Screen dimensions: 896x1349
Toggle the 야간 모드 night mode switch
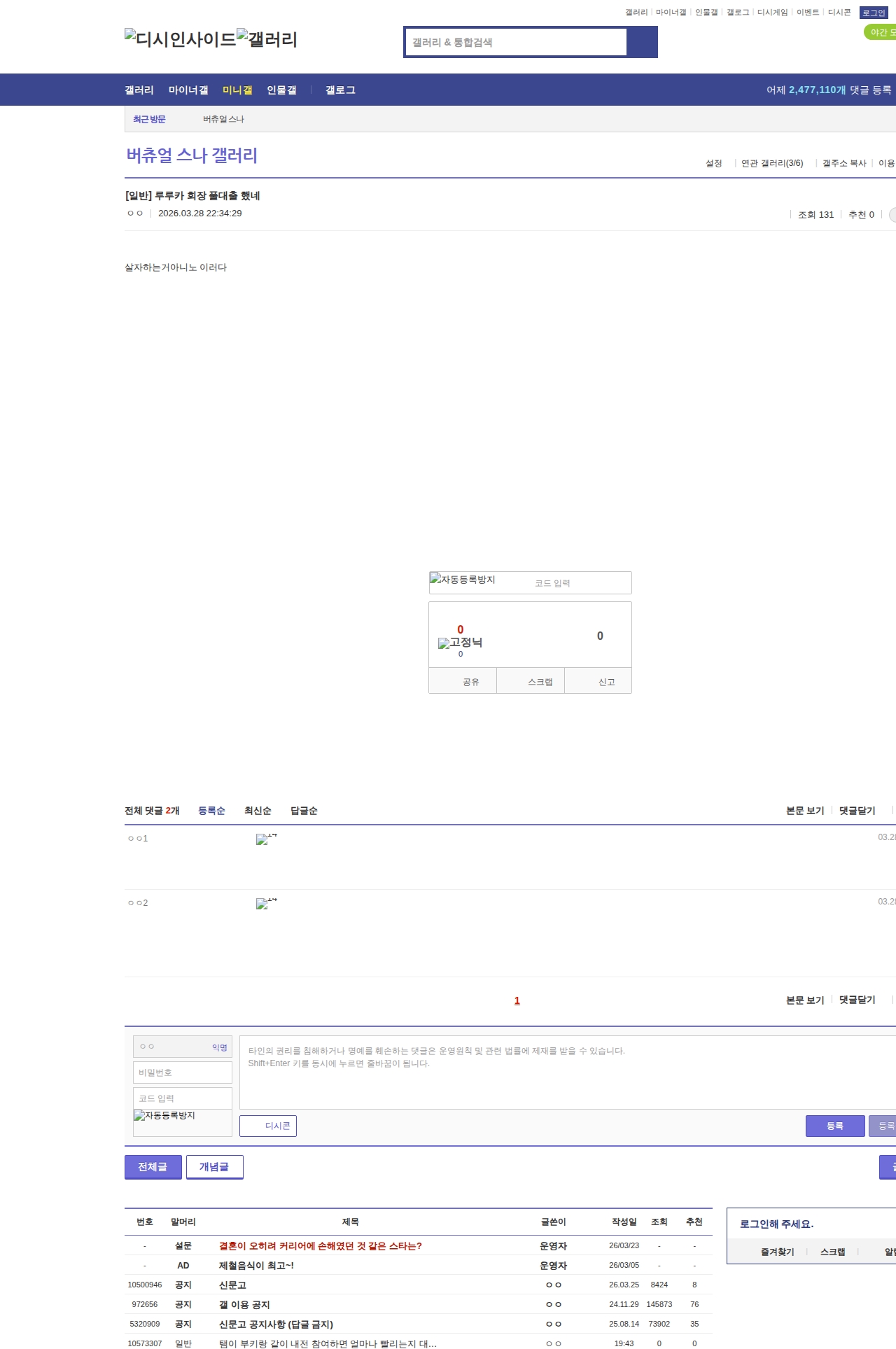[881, 32]
